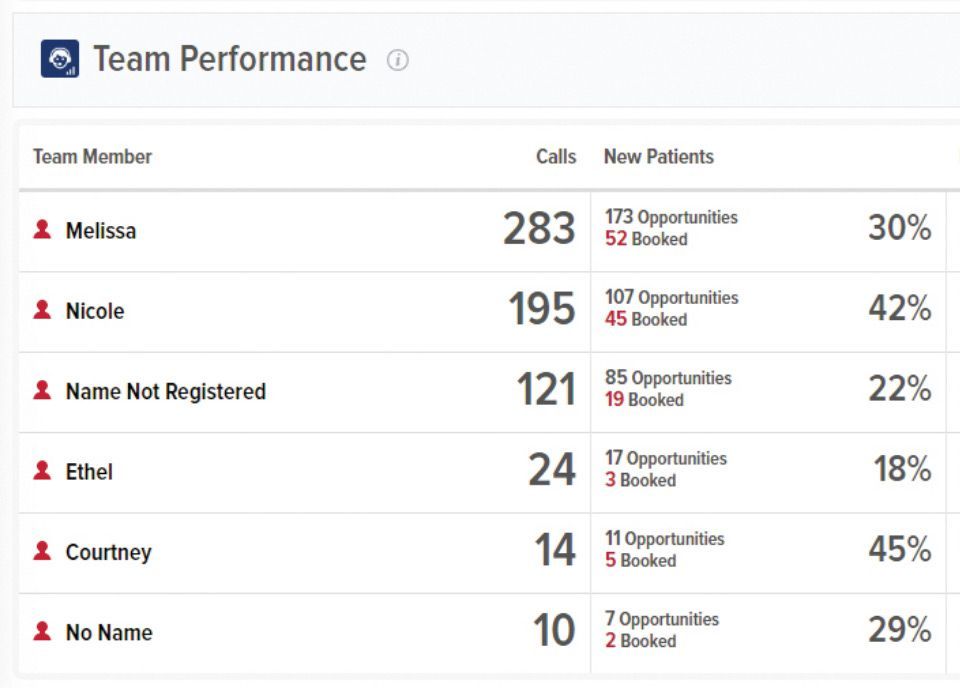Image resolution: width=960 pixels, height=688 pixels.
Task: Click Nicole's 42% booking rate
Action: coord(900,307)
